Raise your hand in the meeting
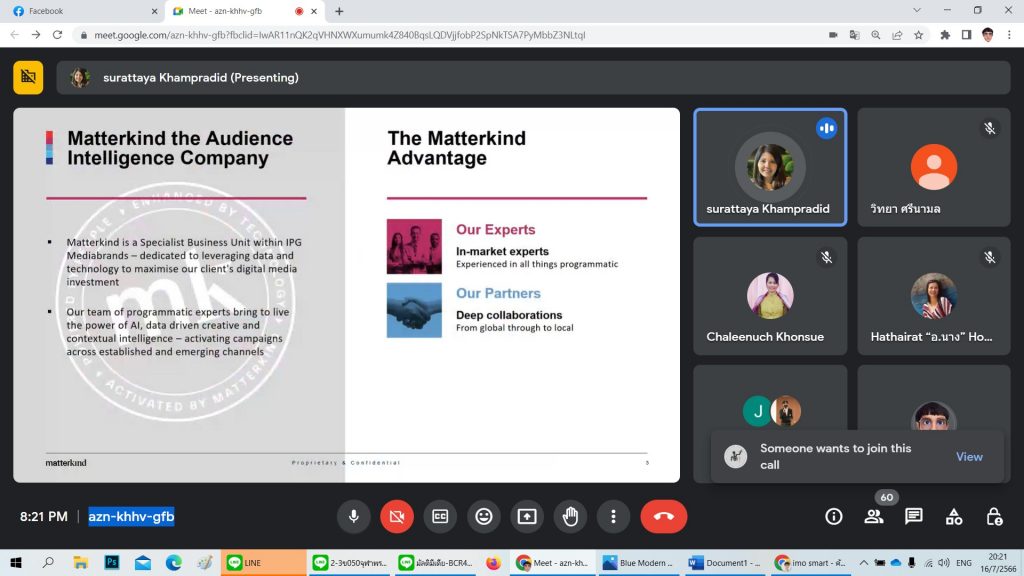1024x576 pixels. (x=570, y=516)
